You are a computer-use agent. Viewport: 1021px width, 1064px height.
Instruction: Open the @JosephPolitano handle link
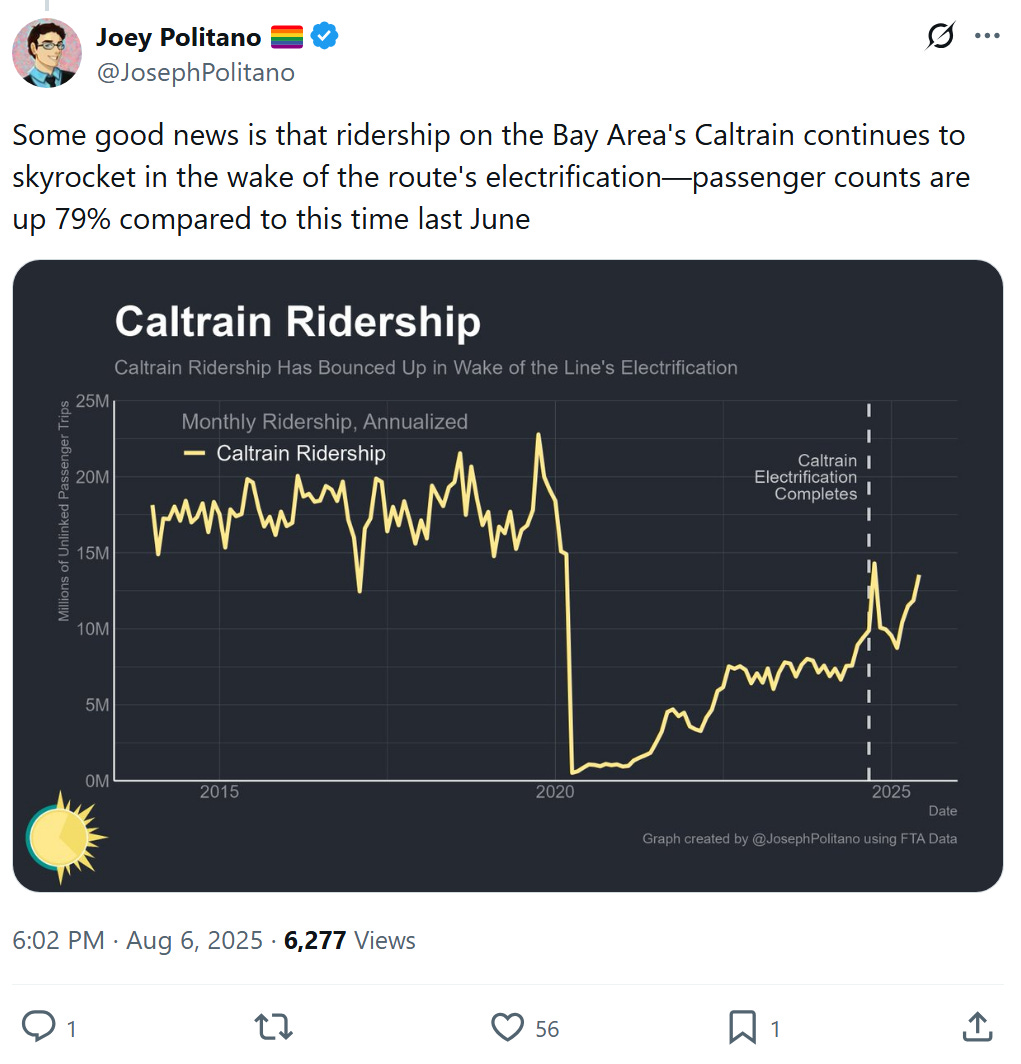pyautogui.click(x=195, y=72)
